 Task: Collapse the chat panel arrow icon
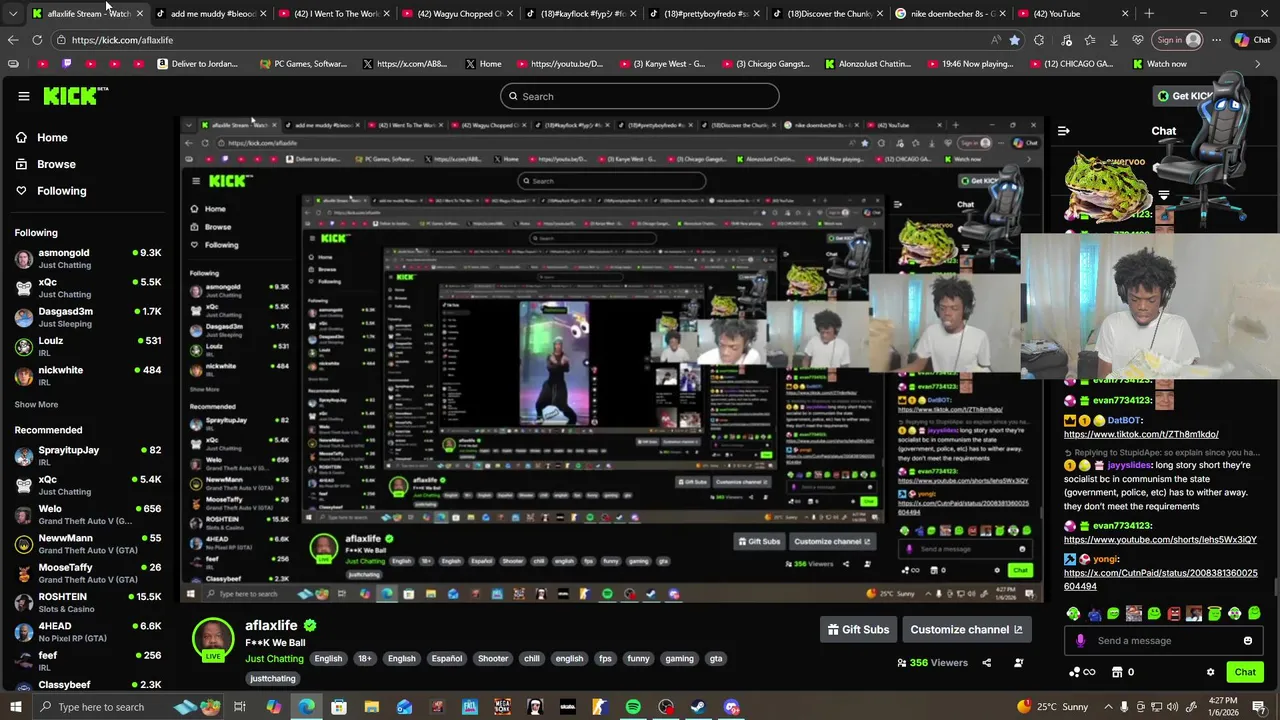1063,131
